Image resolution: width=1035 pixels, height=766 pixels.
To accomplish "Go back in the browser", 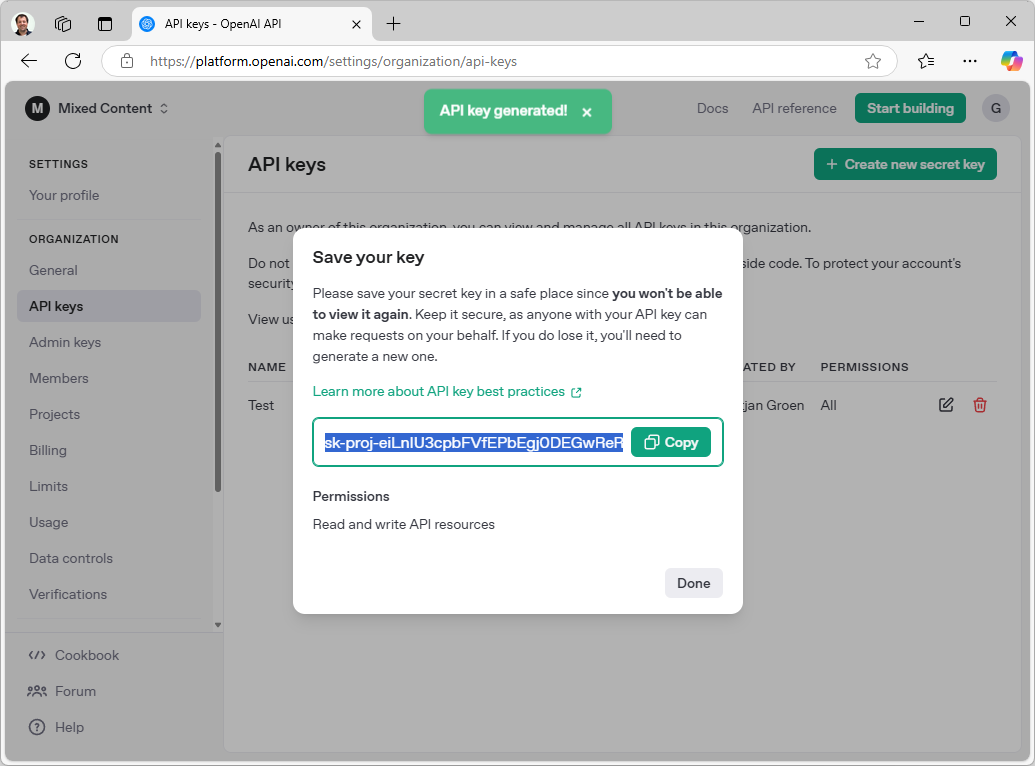I will click(x=29, y=61).
